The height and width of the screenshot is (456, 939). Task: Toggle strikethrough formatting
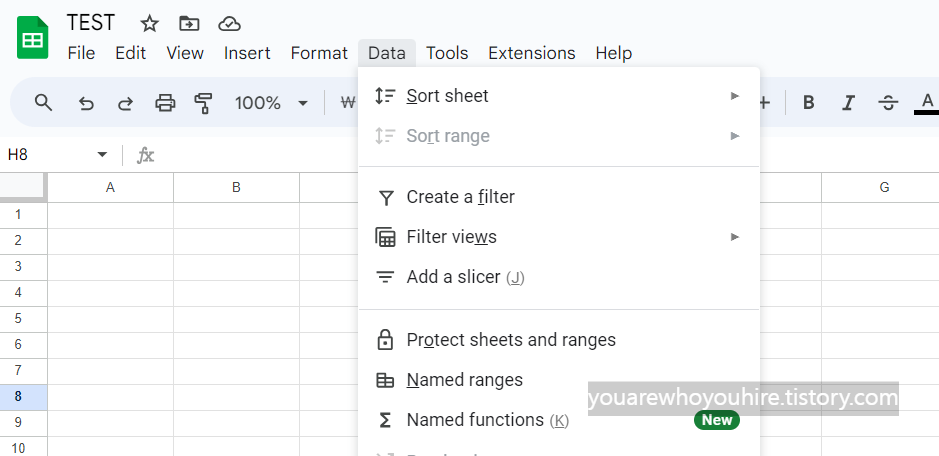(888, 102)
